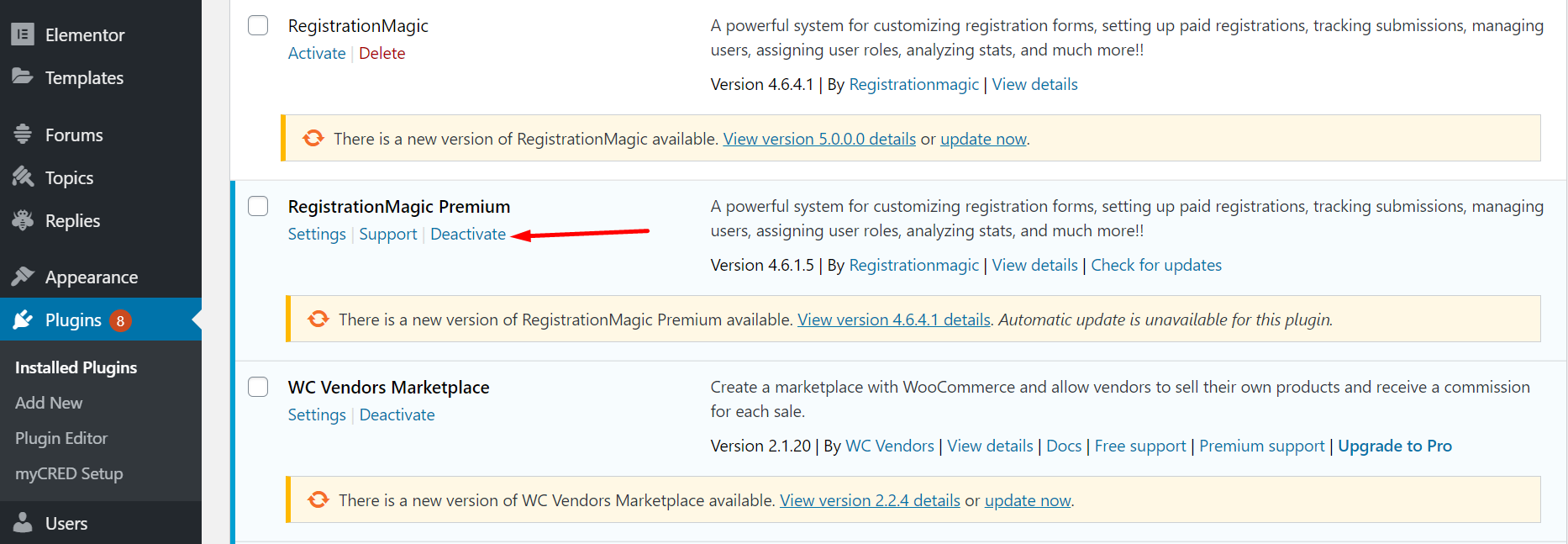Click the Users icon in sidebar
Viewport: 1568px width, 544px height.
(23, 523)
